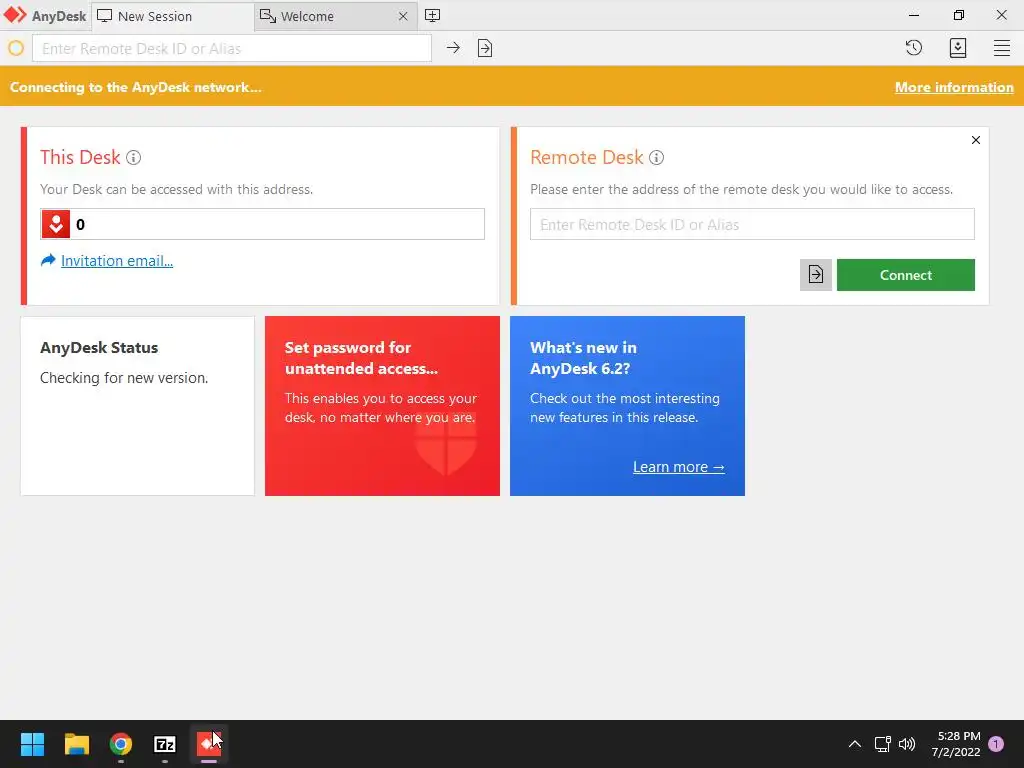Screen dimensions: 1024x768
Task: Click the network icon in system tray
Action: (x=882, y=744)
